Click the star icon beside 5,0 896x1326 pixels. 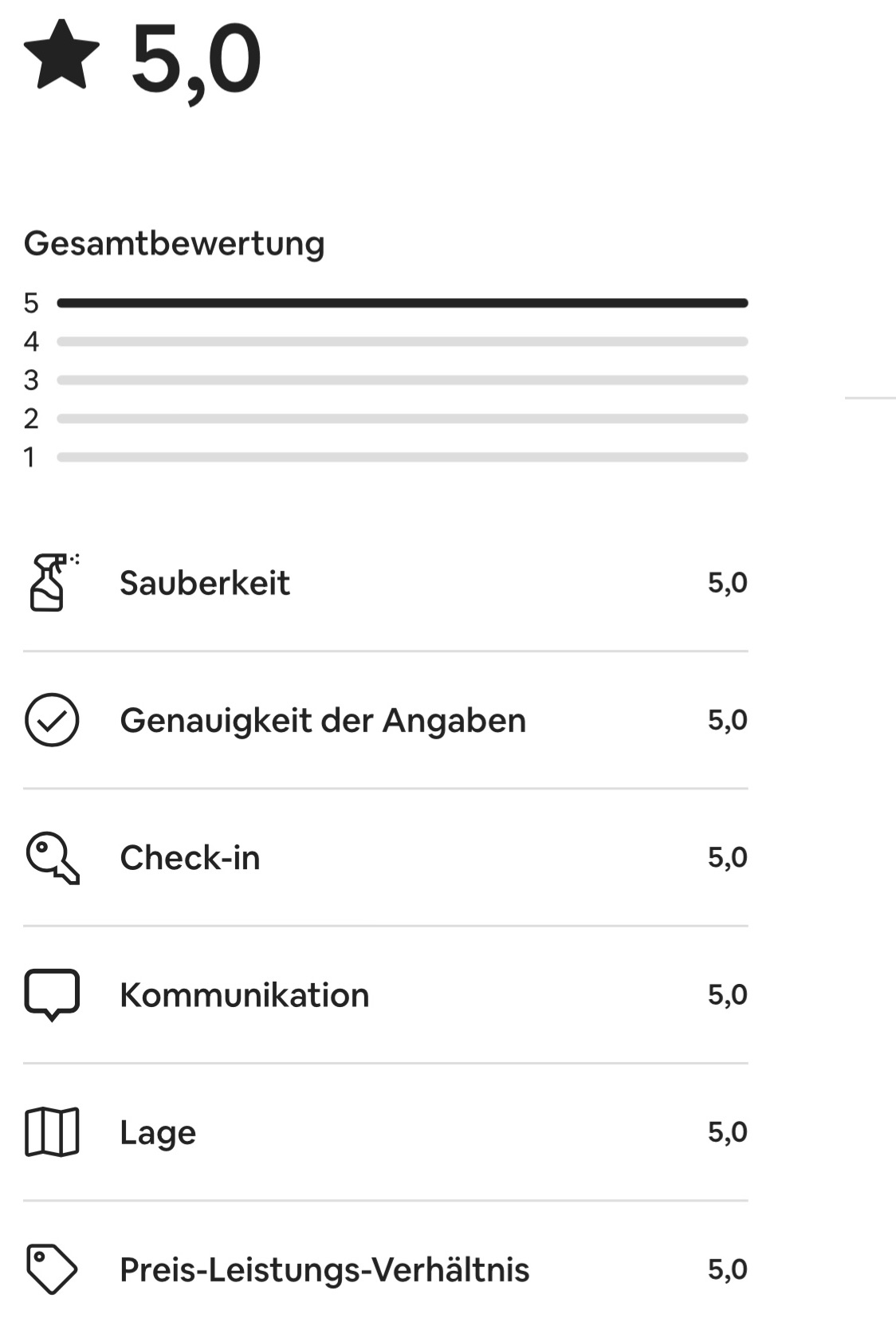tap(61, 54)
